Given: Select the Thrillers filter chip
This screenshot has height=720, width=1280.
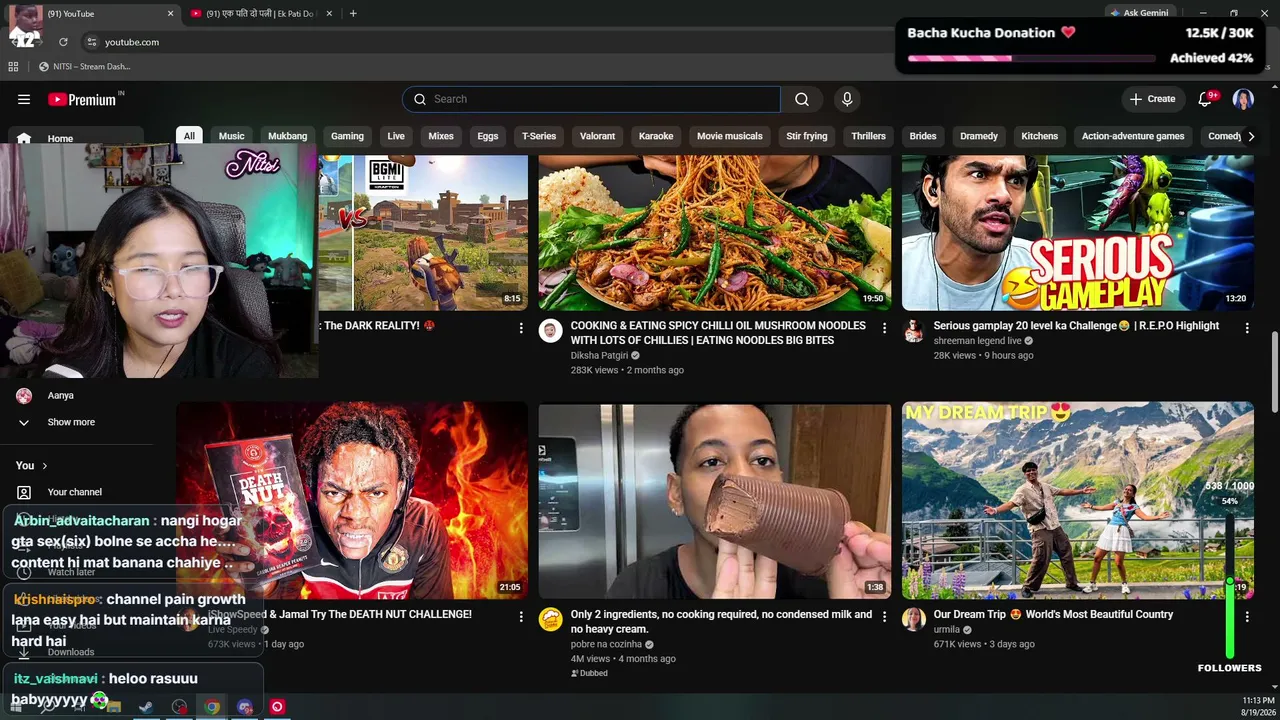Looking at the screenshot, I should (x=868, y=136).
